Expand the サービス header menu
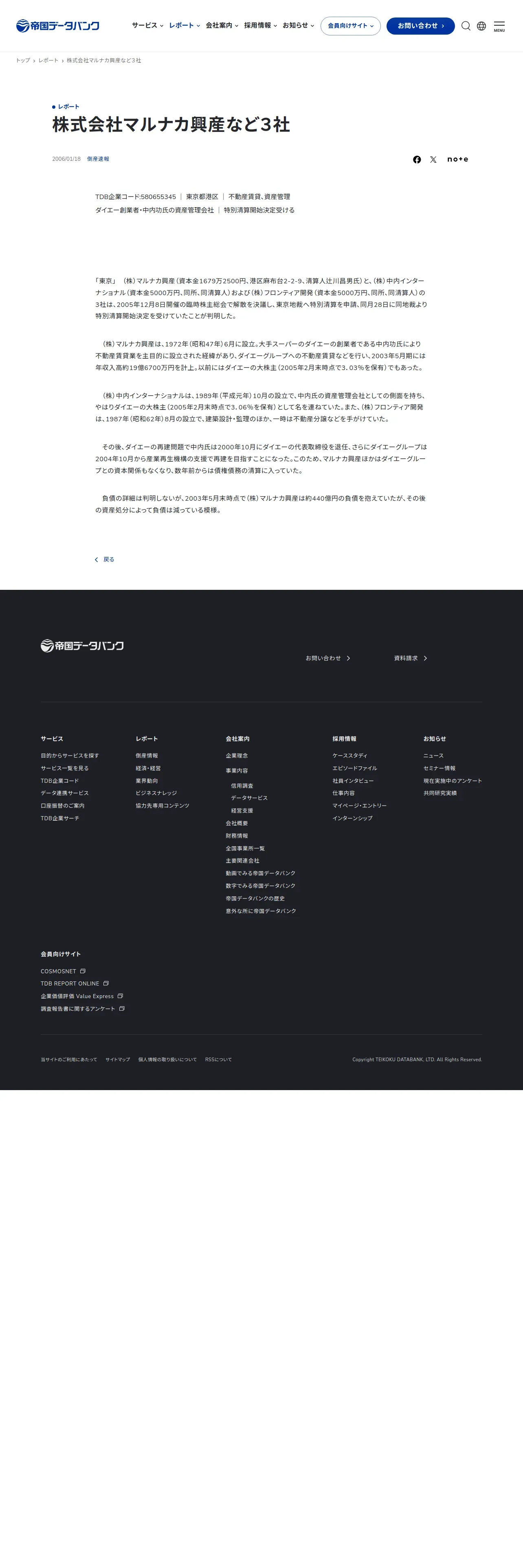Screen dimensions: 523x1568 (x=147, y=26)
